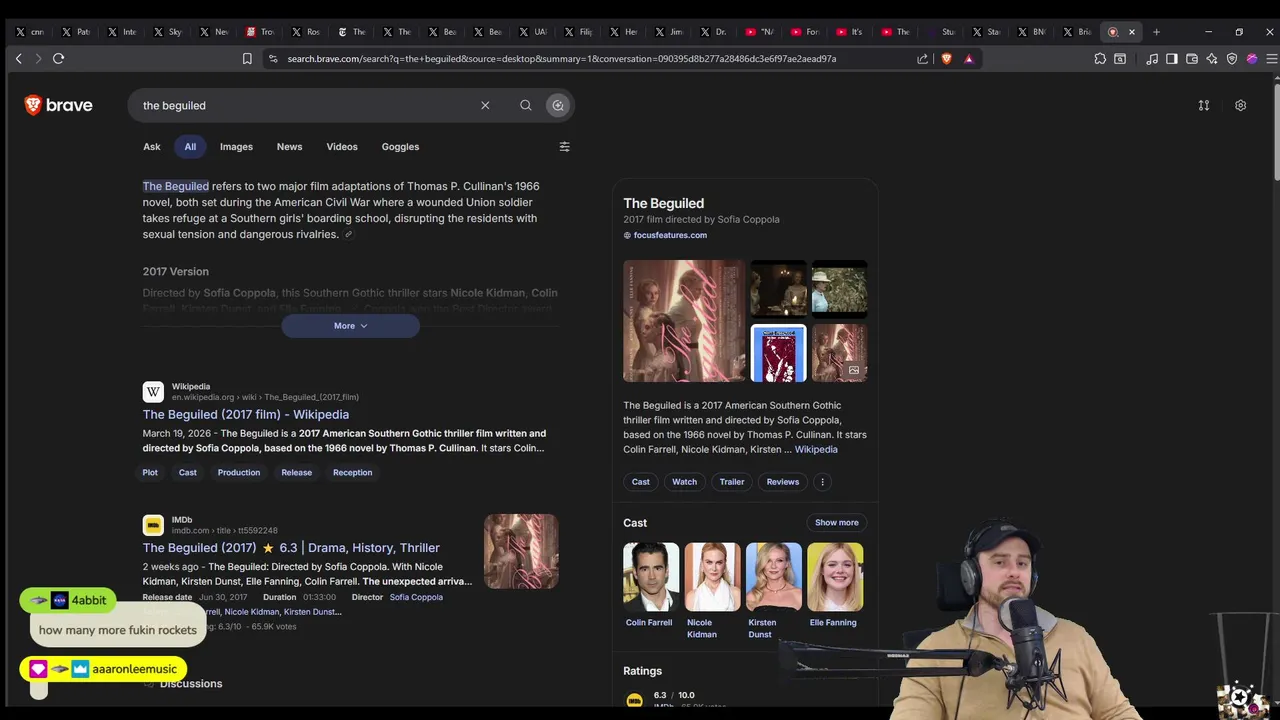Open Brave Shields lion icon
The width and height of the screenshot is (1280, 720).
coord(947,59)
